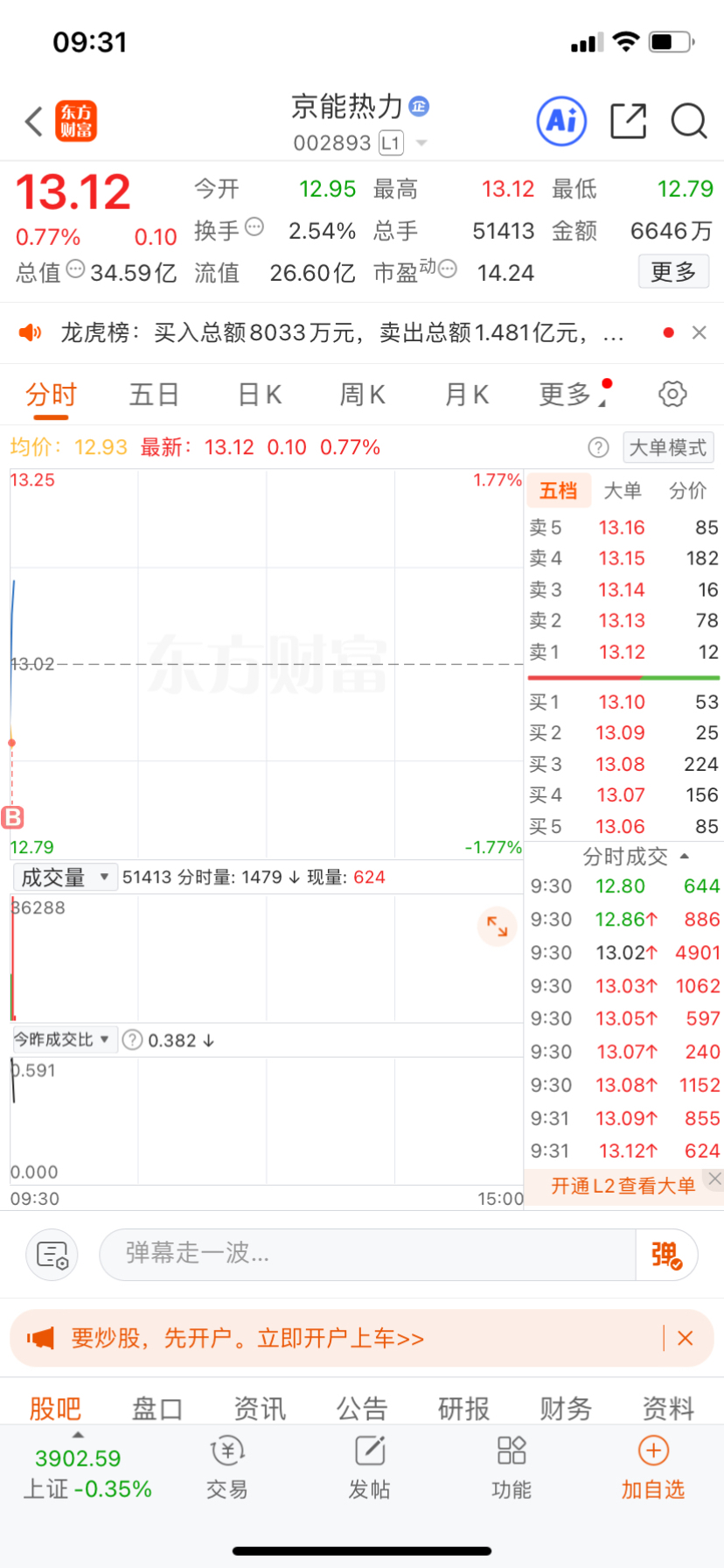724x1568 pixels.
Task: Switch to the 分时 chart tab
Action: pyautogui.click(x=51, y=395)
